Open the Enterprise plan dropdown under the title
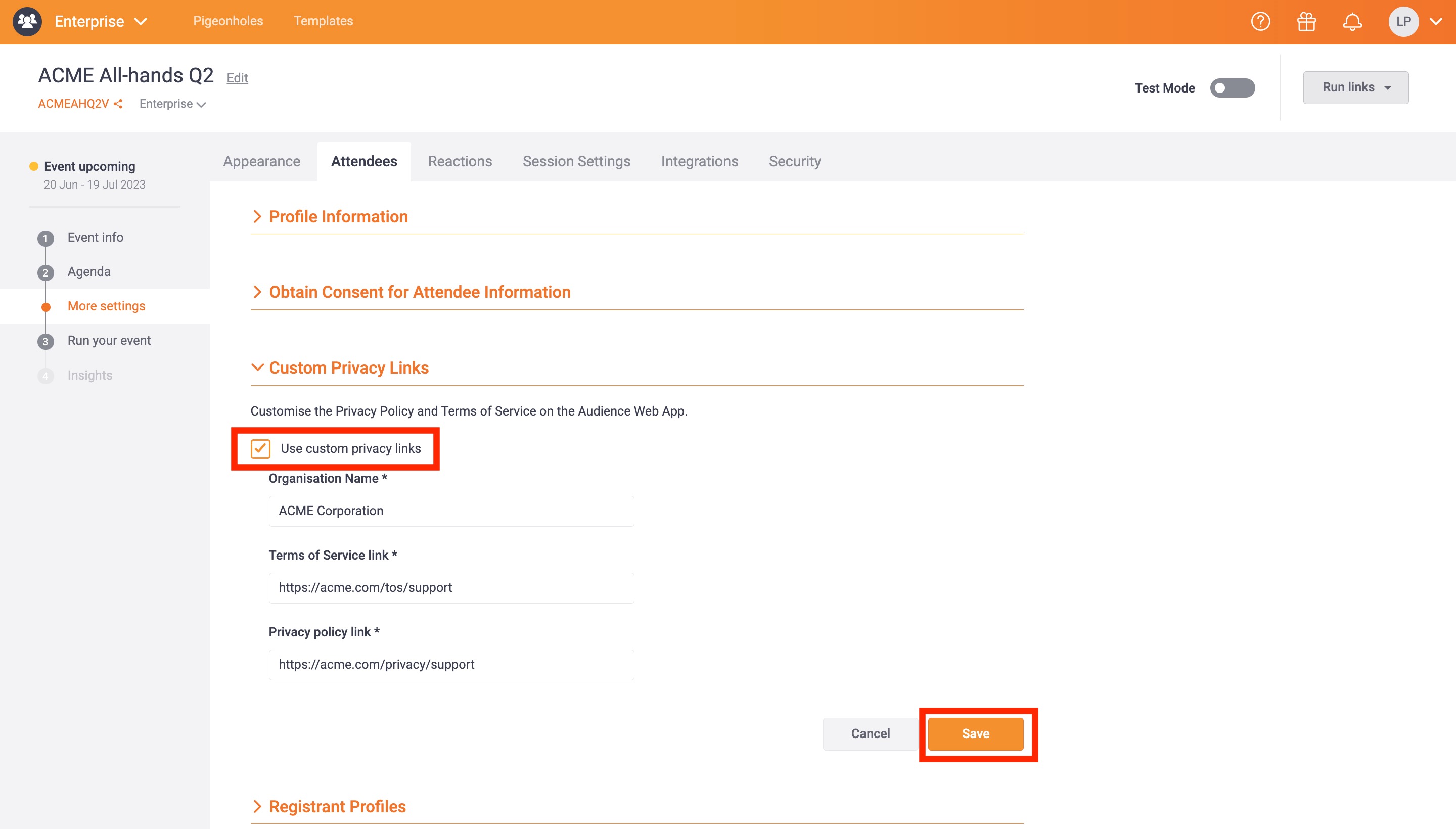 pyautogui.click(x=172, y=104)
